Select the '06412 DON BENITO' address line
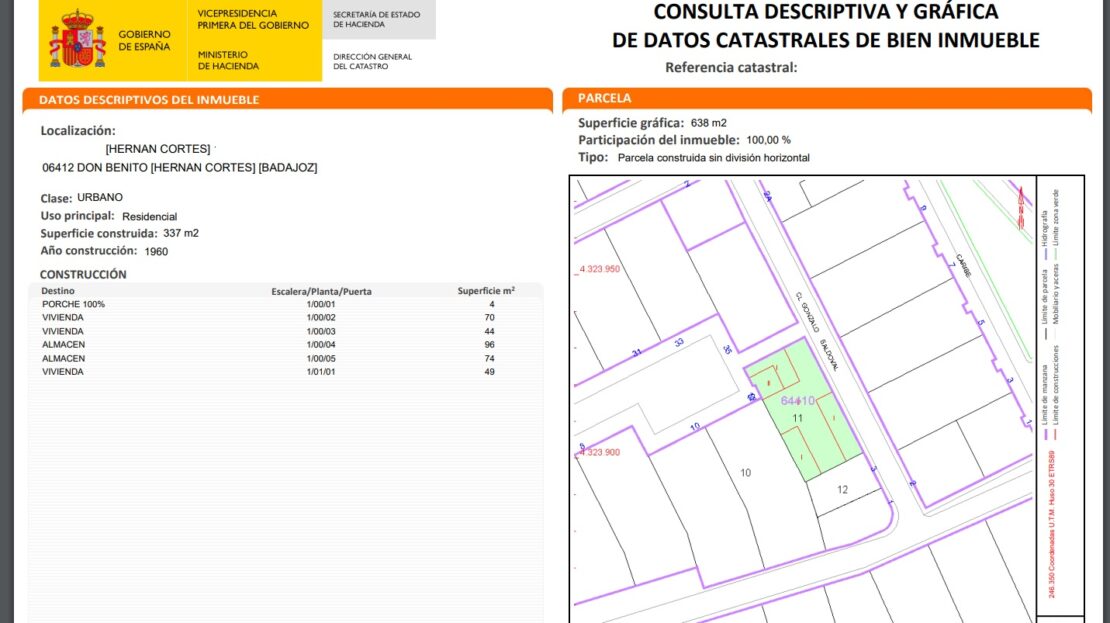 click(180, 168)
